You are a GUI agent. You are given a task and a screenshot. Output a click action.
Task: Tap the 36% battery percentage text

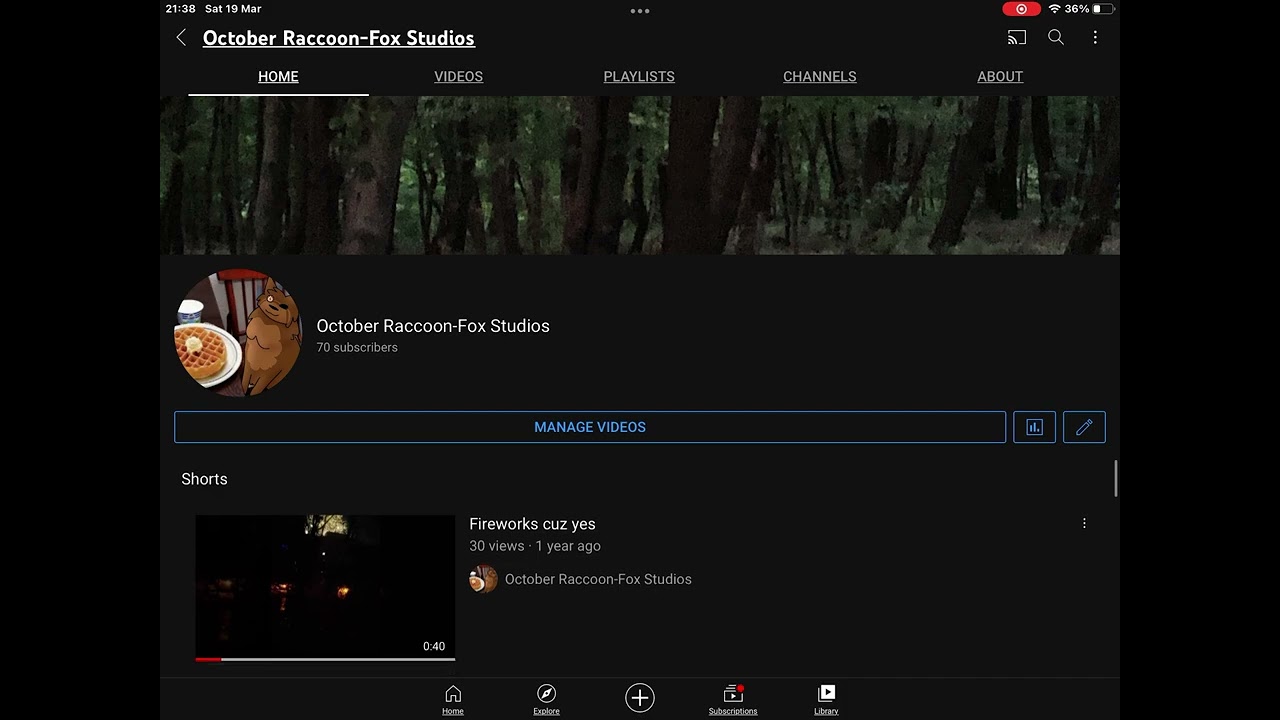click(1077, 9)
